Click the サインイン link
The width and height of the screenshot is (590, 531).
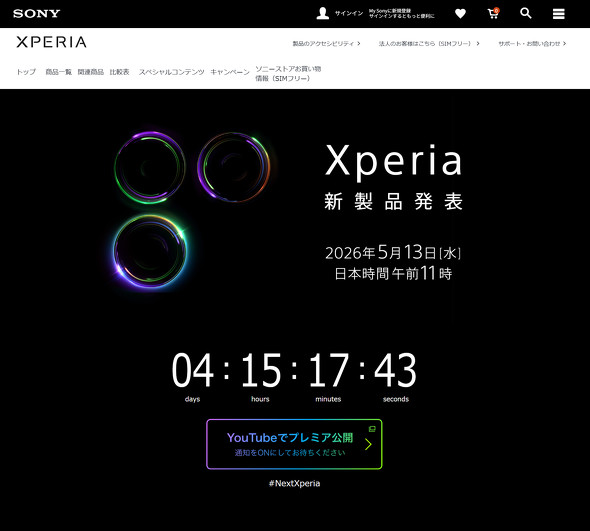tap(349, 13)
